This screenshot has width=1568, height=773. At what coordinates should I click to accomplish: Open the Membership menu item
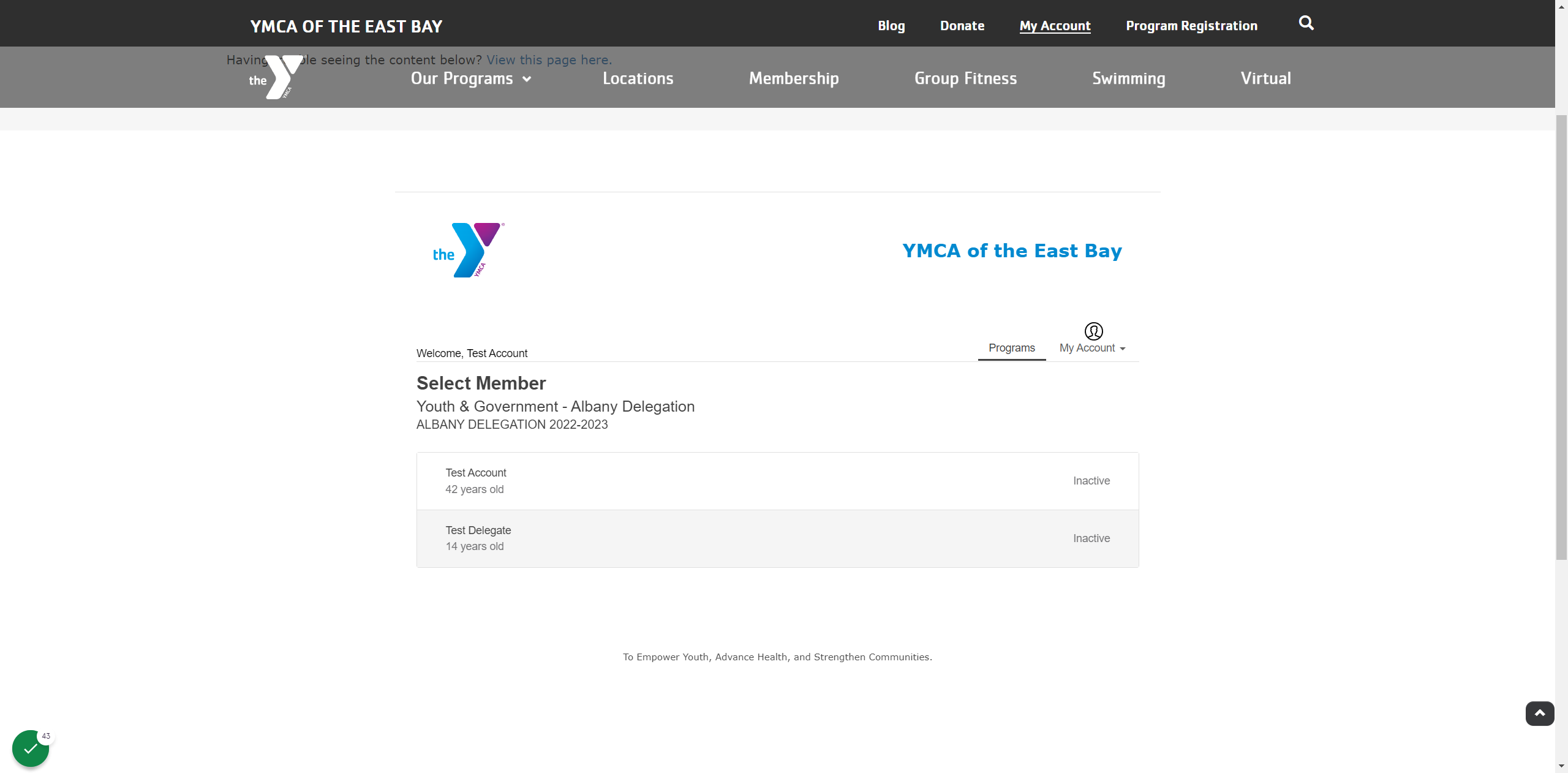coord(794,78)
